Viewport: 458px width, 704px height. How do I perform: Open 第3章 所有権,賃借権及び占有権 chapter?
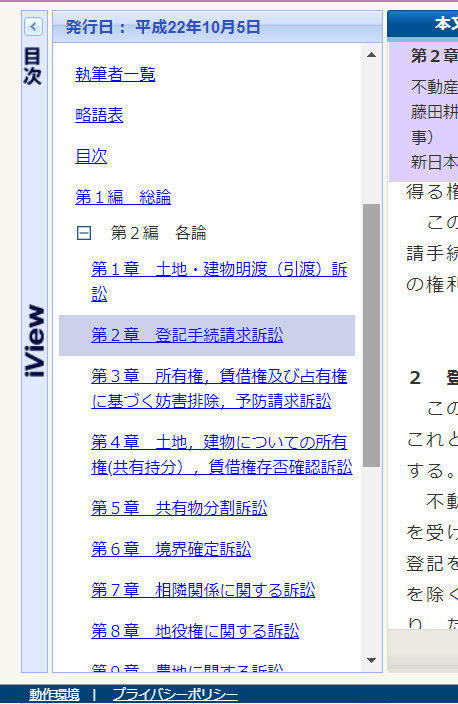[x=219, y=388]
